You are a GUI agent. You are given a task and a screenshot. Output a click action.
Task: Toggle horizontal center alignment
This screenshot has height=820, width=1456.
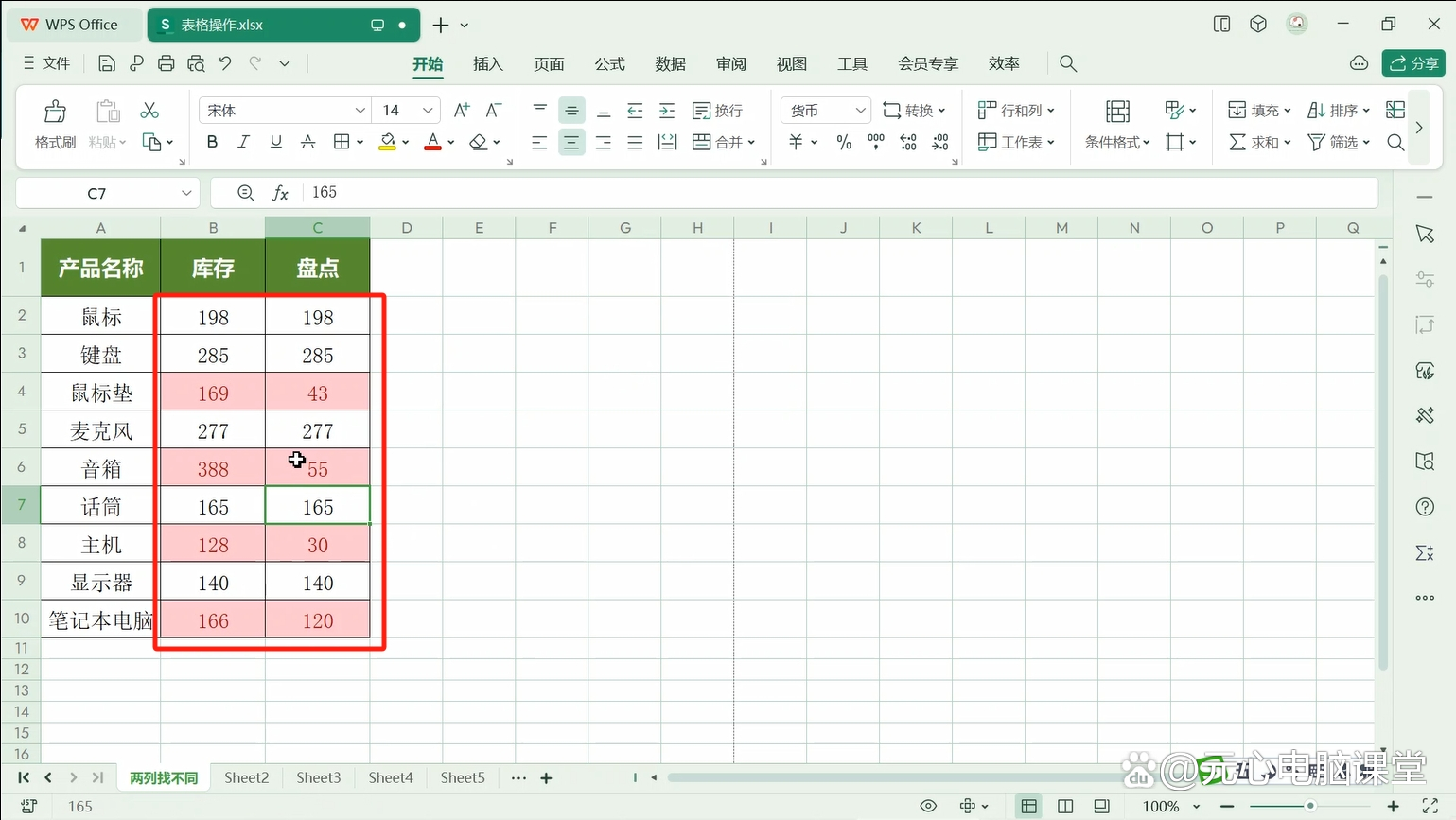[x=571, y=142]
